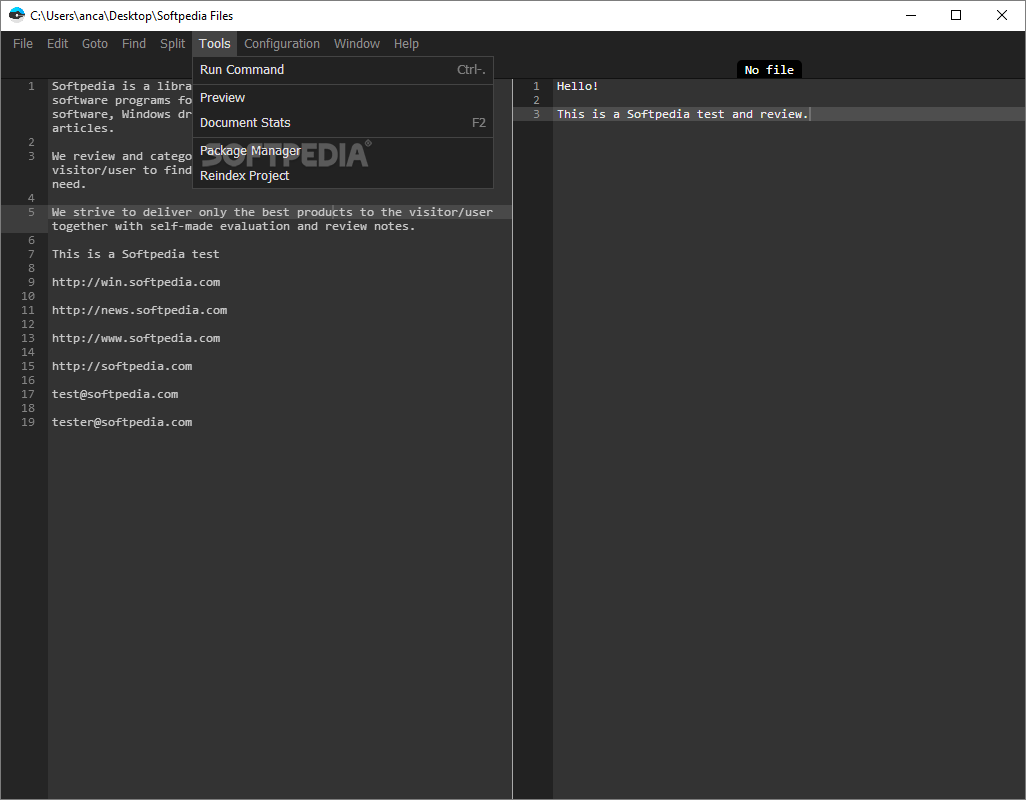Switch to the No file tab
This screenshot has width=1026, height=800.
coord(769,69)
